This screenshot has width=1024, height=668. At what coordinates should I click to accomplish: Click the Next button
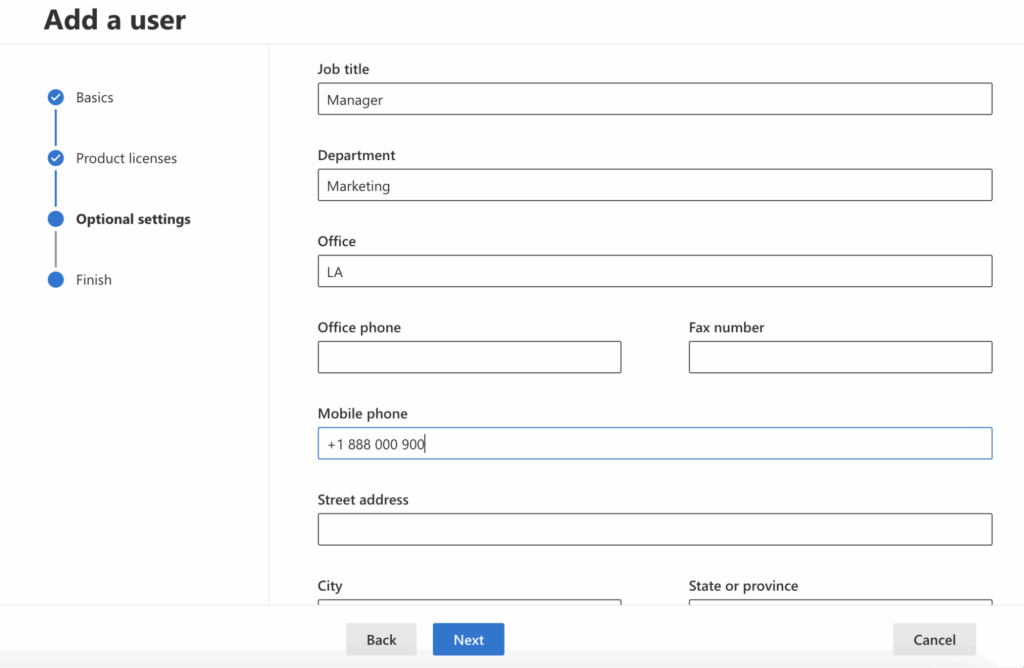(x=468, y=639)
